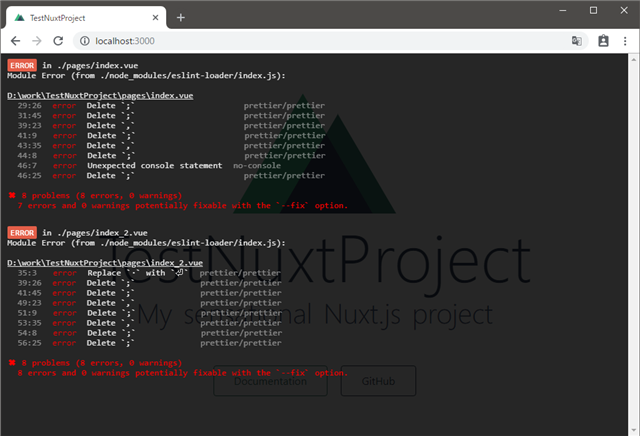
Task: Click the '8 errors and 0 warnings potentially fixable' line
Action: pyautogui.click(x=182, y=373)
